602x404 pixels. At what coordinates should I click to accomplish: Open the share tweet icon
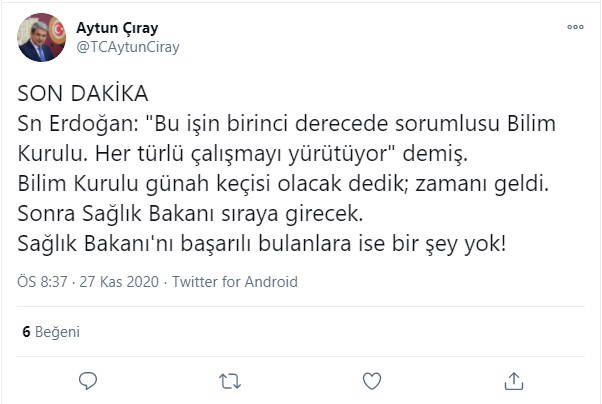click(x=513, y=381)
